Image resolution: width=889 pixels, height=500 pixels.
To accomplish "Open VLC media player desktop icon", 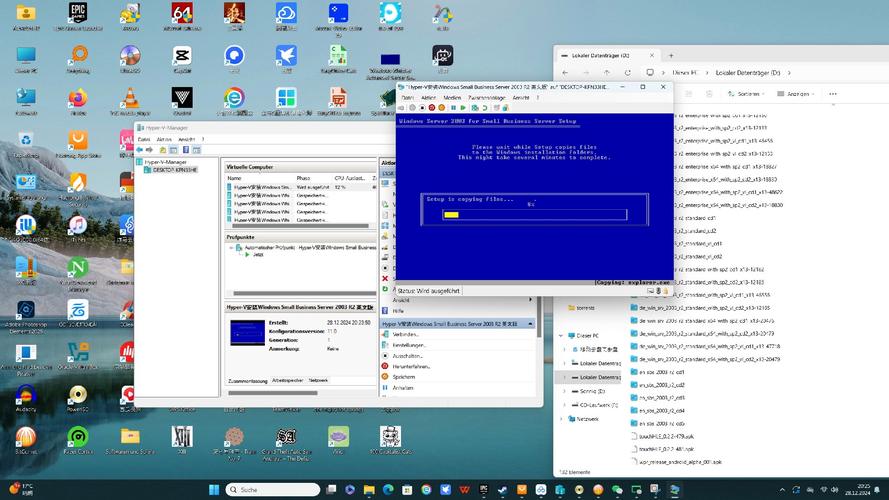I will click(x=129, y=98).
